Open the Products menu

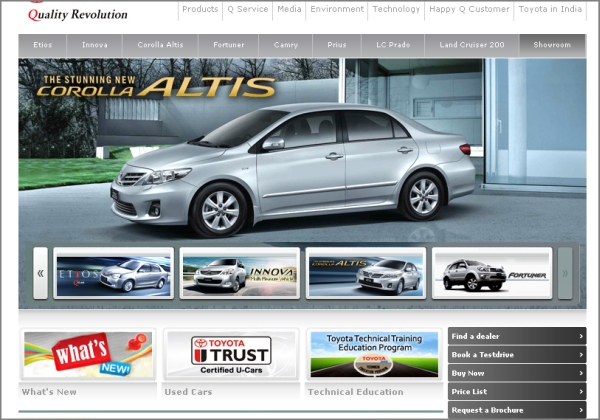tap(200, 9)
